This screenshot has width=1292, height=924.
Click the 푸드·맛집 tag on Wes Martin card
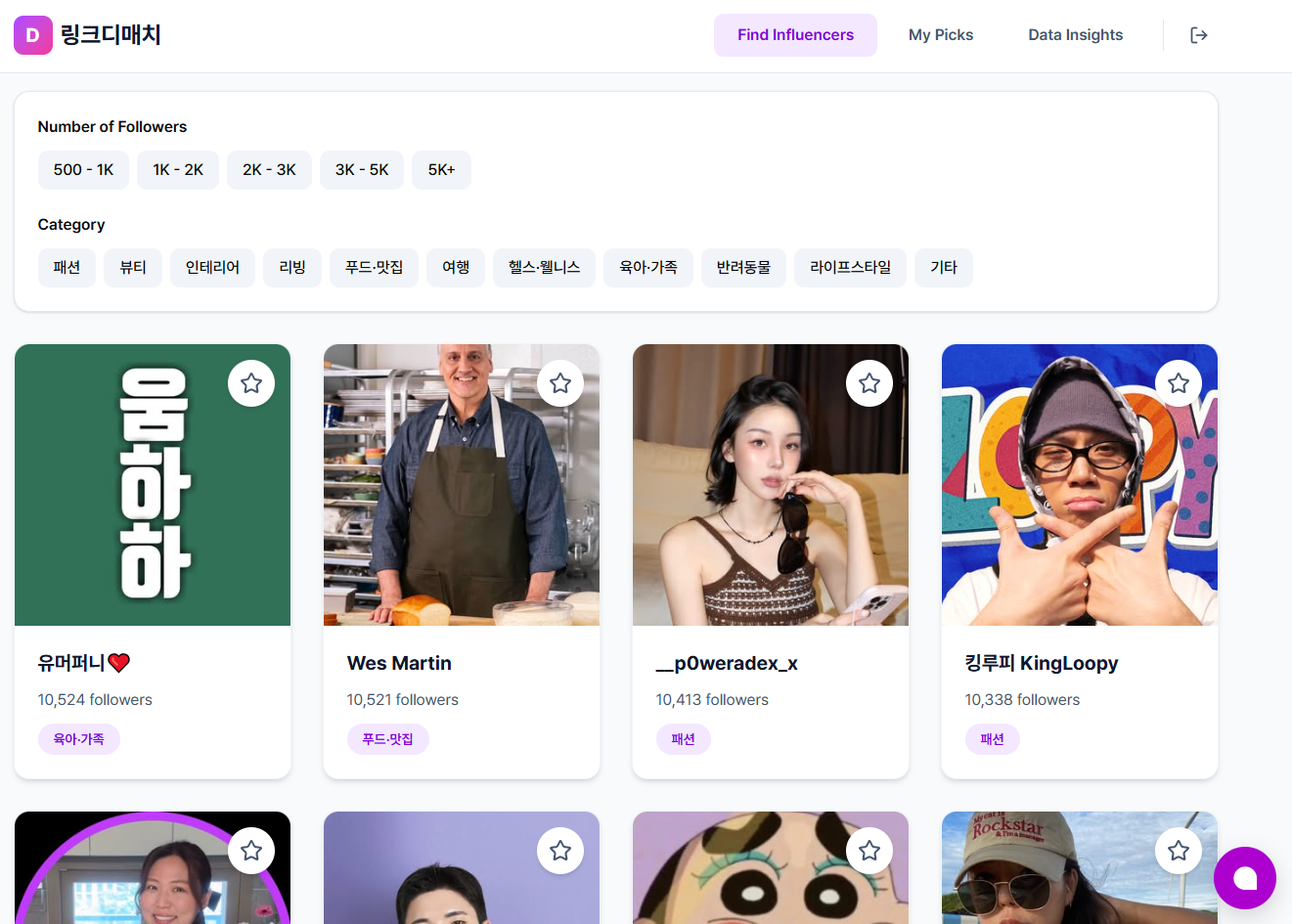[388, 739]
